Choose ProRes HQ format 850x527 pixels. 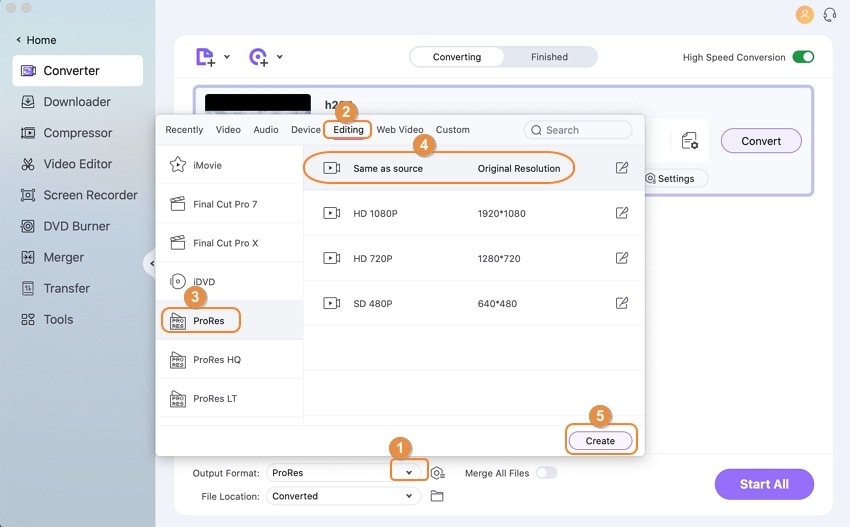point(229,359)
